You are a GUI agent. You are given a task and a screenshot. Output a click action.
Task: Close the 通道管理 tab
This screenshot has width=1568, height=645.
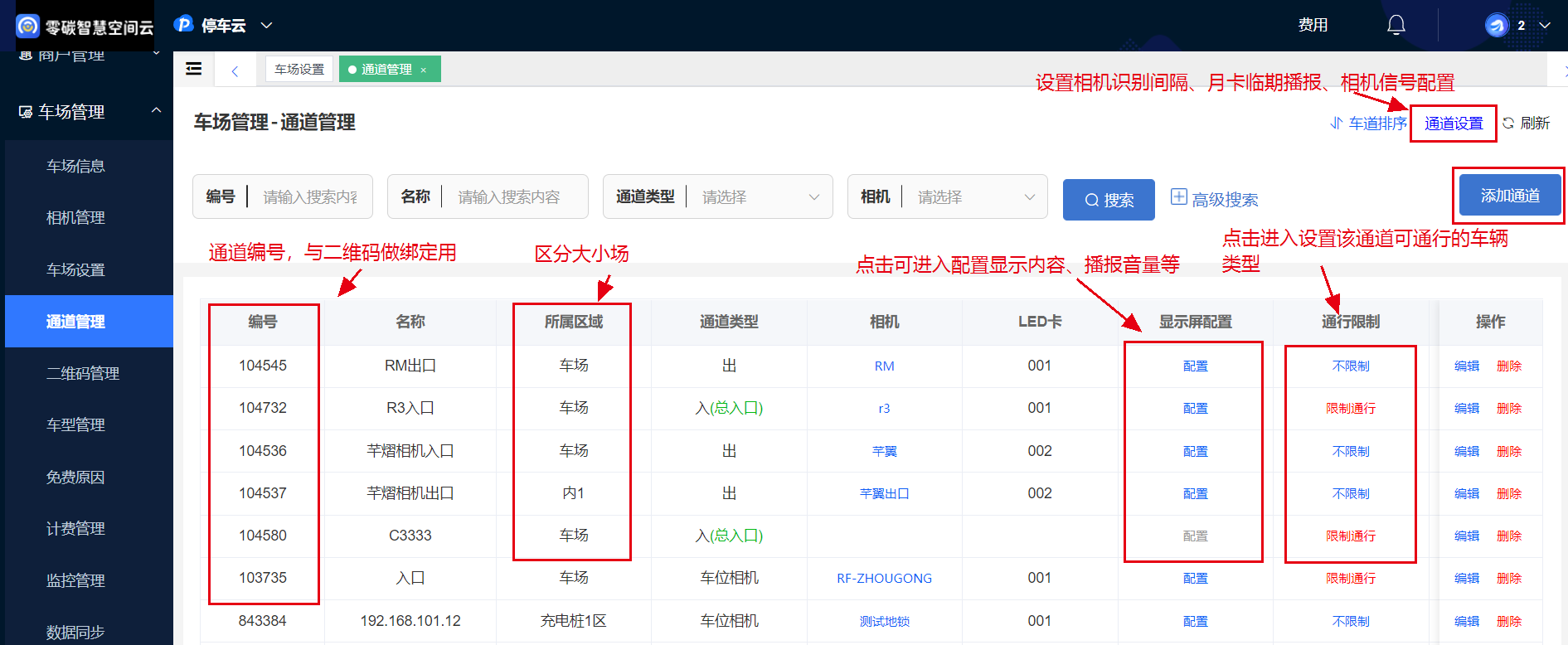tap(423, 70)
